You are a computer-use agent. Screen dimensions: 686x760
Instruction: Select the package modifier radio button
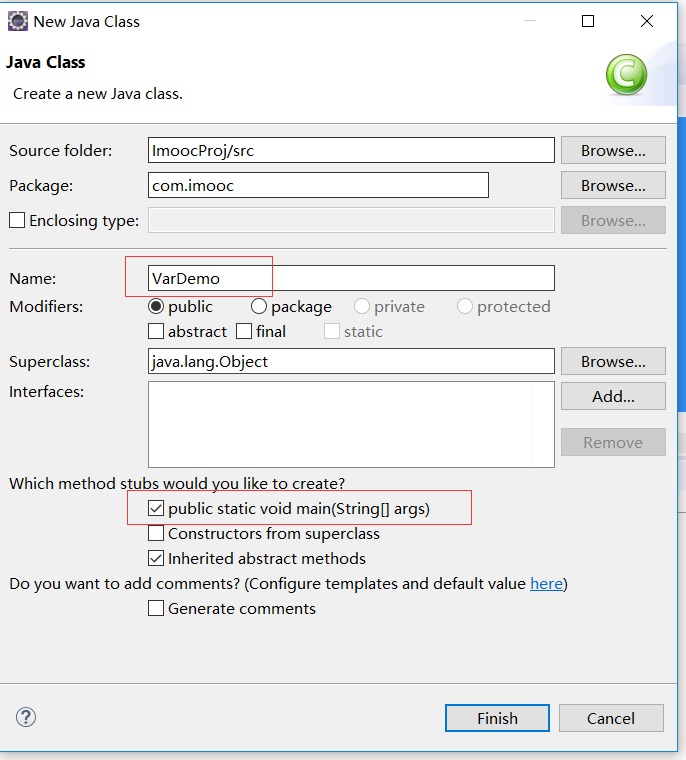coord(259,306)
